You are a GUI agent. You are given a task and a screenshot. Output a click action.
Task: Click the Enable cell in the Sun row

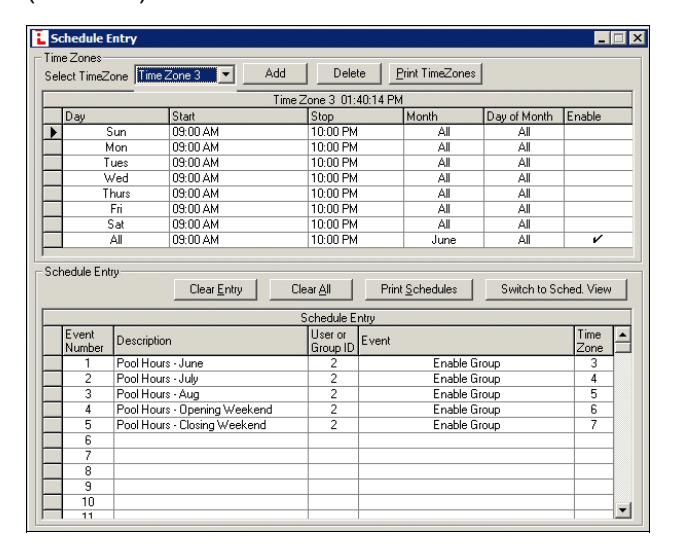pos(598,132)
